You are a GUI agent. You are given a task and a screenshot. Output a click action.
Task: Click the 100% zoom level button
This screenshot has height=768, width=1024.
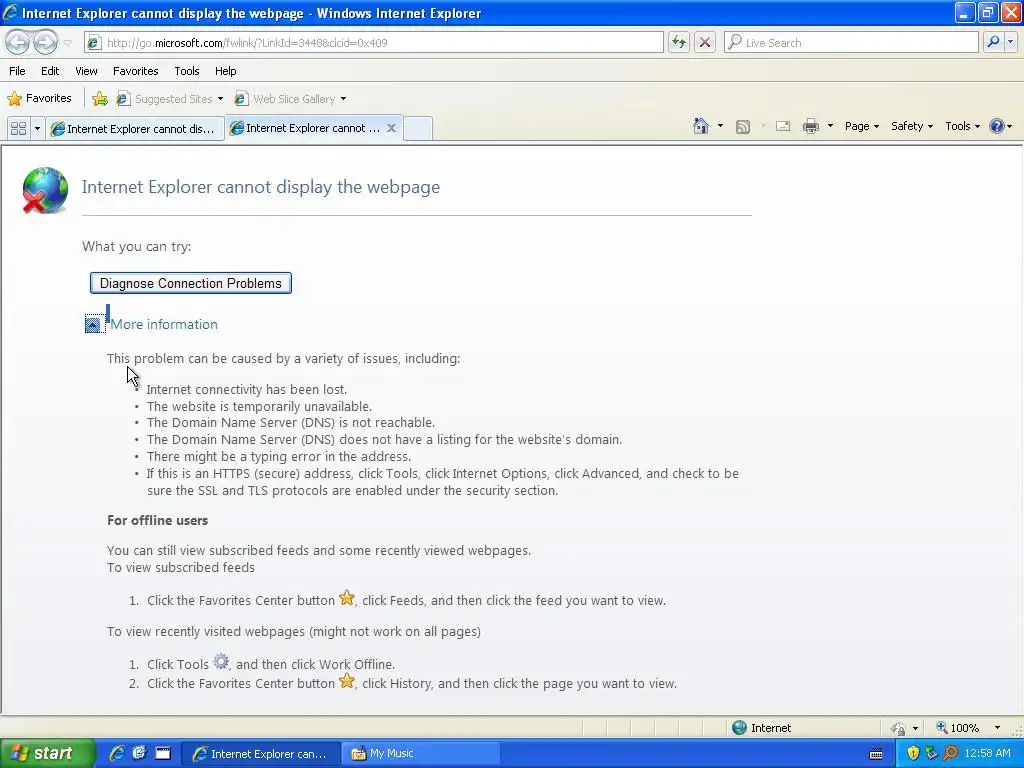[x=957, y=728]
